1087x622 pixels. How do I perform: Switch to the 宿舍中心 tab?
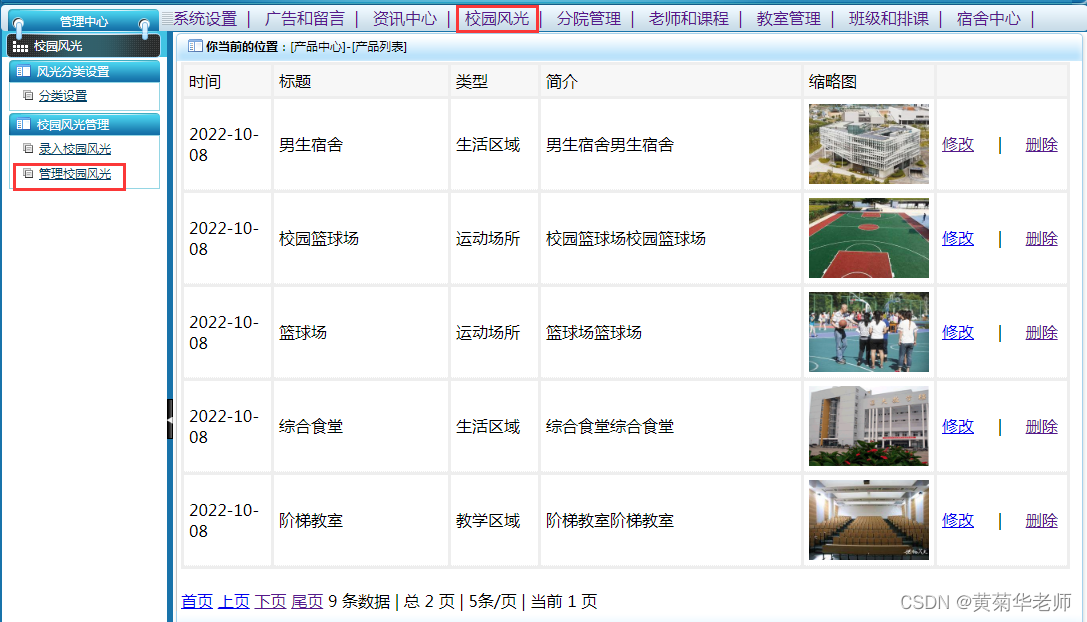tap(988, 17)
